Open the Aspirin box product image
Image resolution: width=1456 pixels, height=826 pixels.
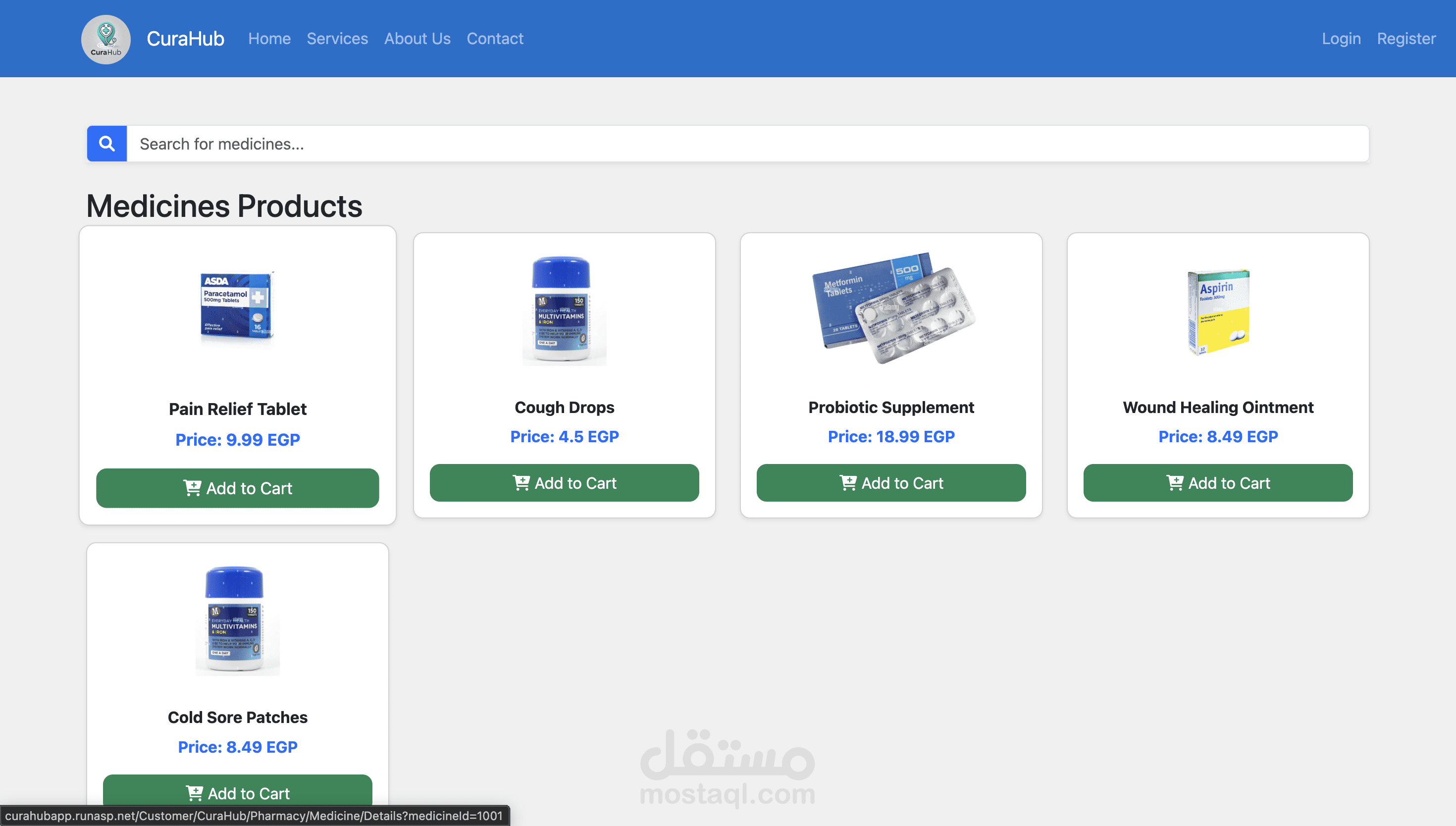click(1218, 311)
